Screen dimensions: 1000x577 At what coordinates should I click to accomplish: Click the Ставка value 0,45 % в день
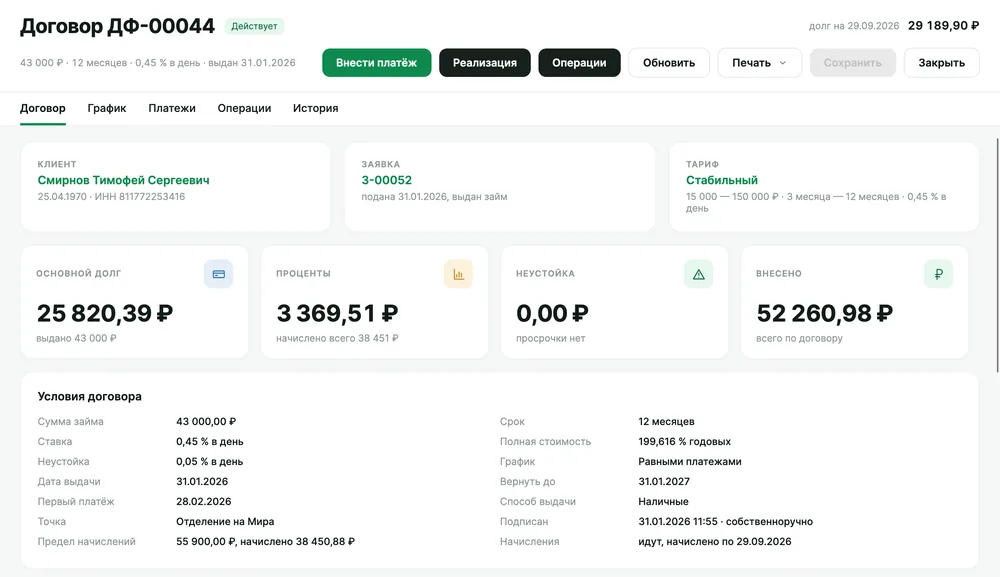click(x=210, y=441)
